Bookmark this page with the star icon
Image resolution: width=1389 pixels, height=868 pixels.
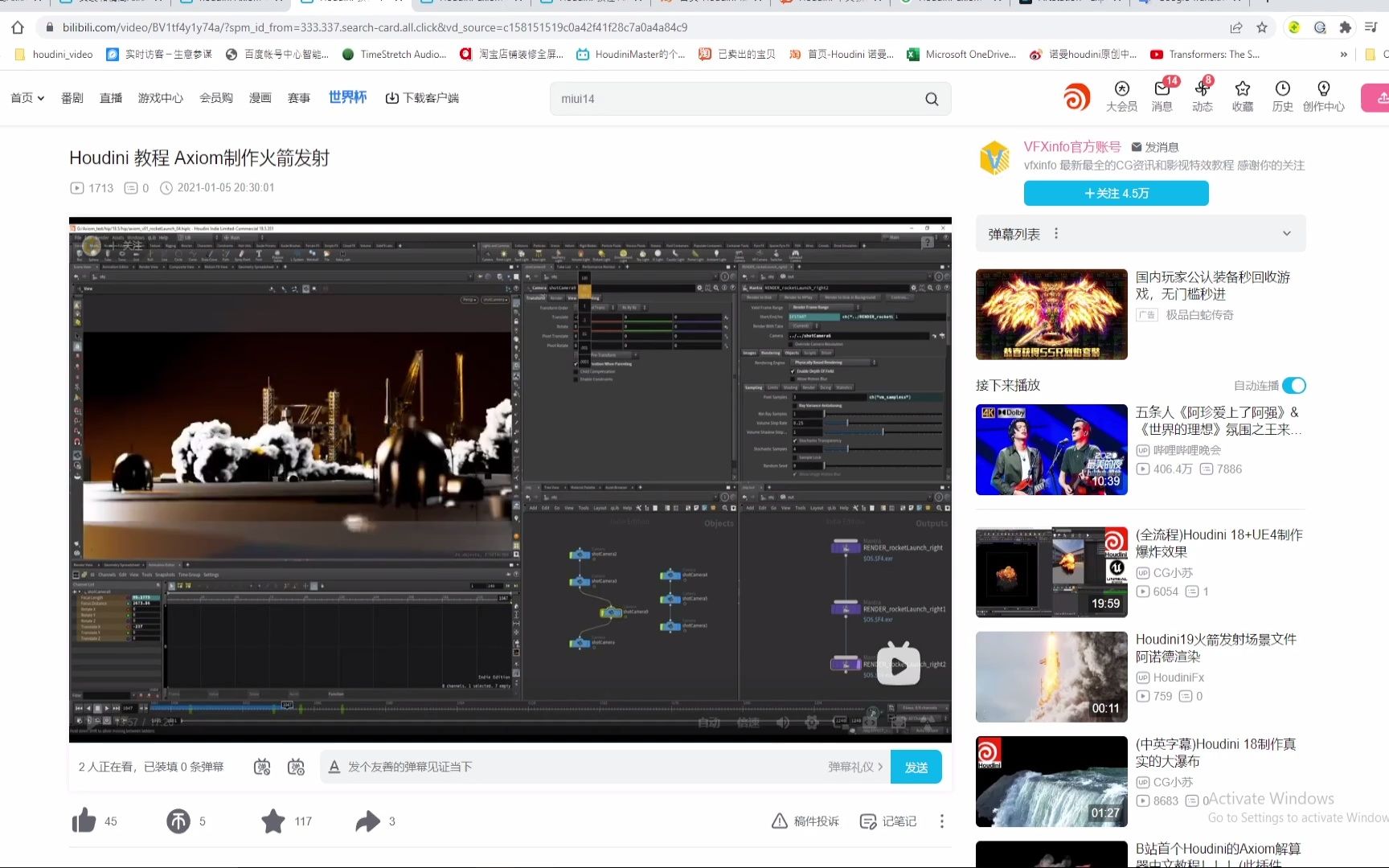[x=1262, y=27]
